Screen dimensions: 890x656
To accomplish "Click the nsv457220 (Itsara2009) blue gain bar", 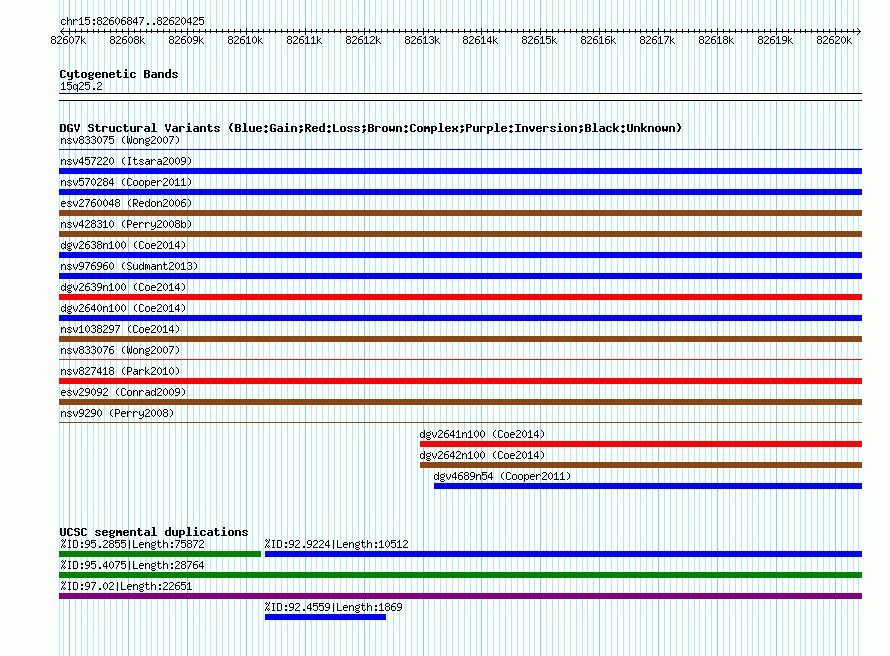I will tap(460, 171).
